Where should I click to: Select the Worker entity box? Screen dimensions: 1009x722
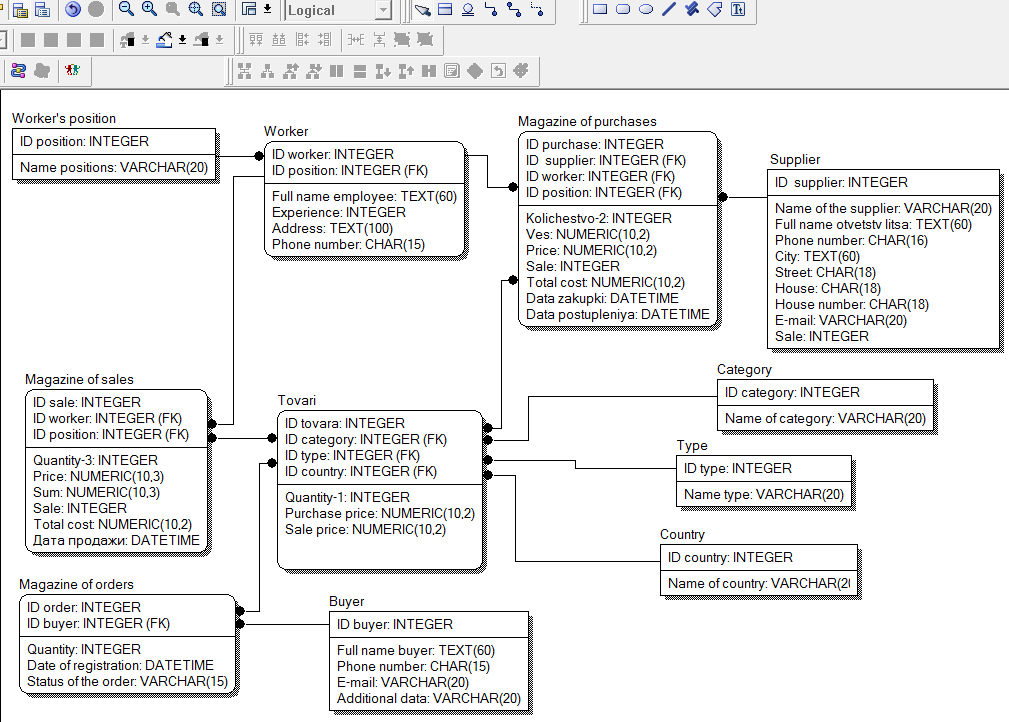364,199
